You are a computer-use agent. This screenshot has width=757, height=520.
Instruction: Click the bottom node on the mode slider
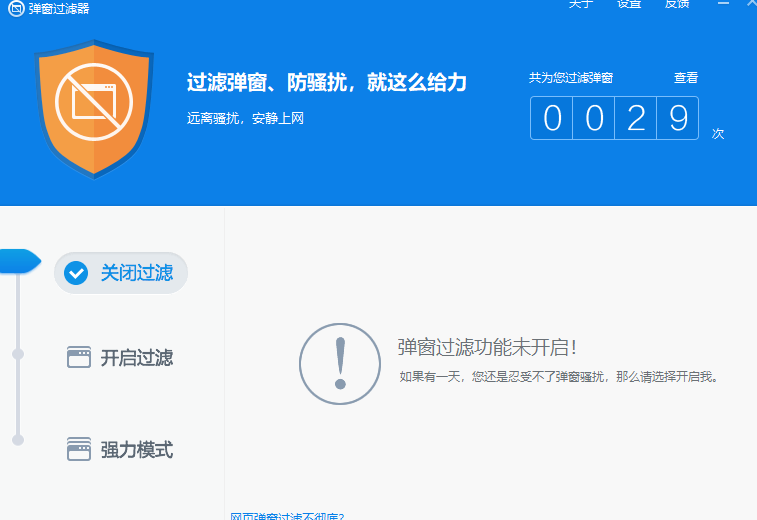click(17, 439)
